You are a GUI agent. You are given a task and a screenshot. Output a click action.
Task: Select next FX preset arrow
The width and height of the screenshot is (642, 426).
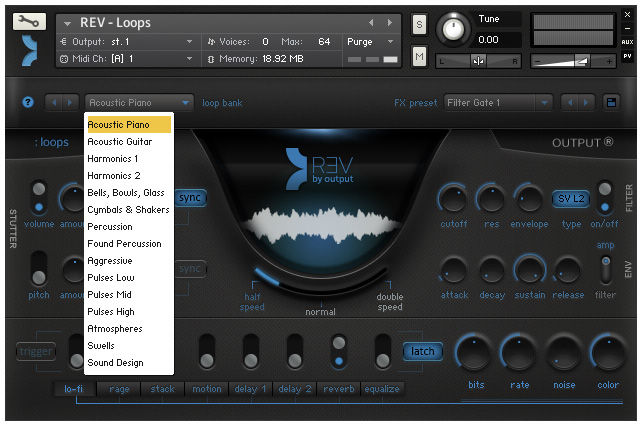tap(585, 102)
